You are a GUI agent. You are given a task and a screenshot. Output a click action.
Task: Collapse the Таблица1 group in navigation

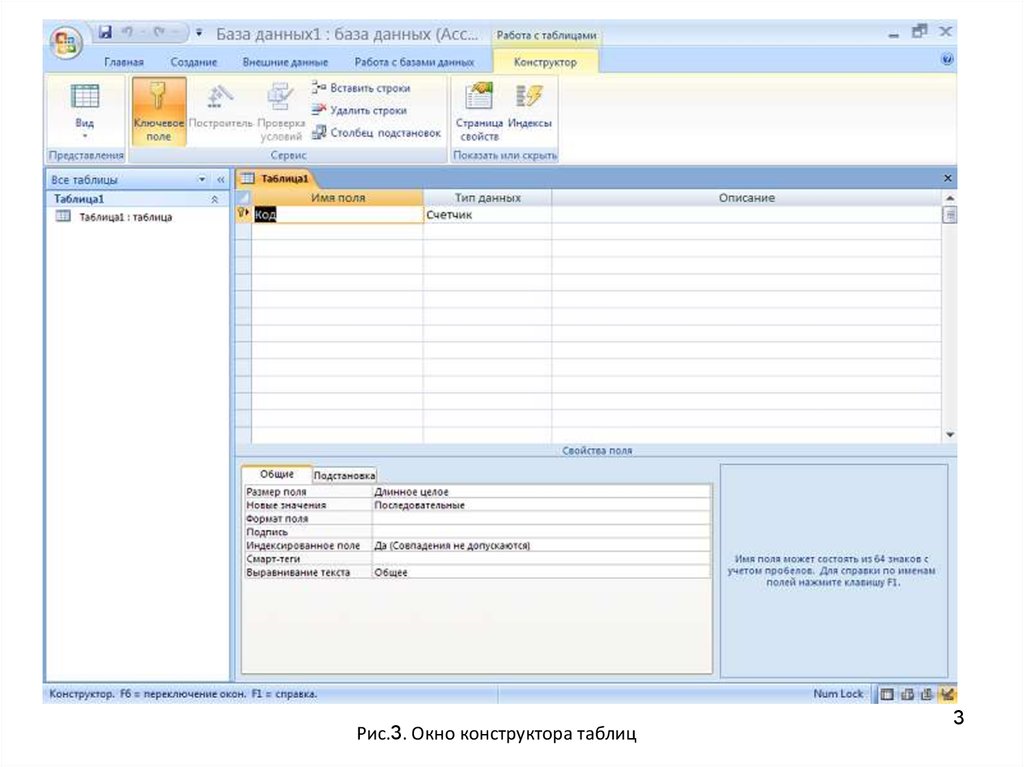point(213,199)
